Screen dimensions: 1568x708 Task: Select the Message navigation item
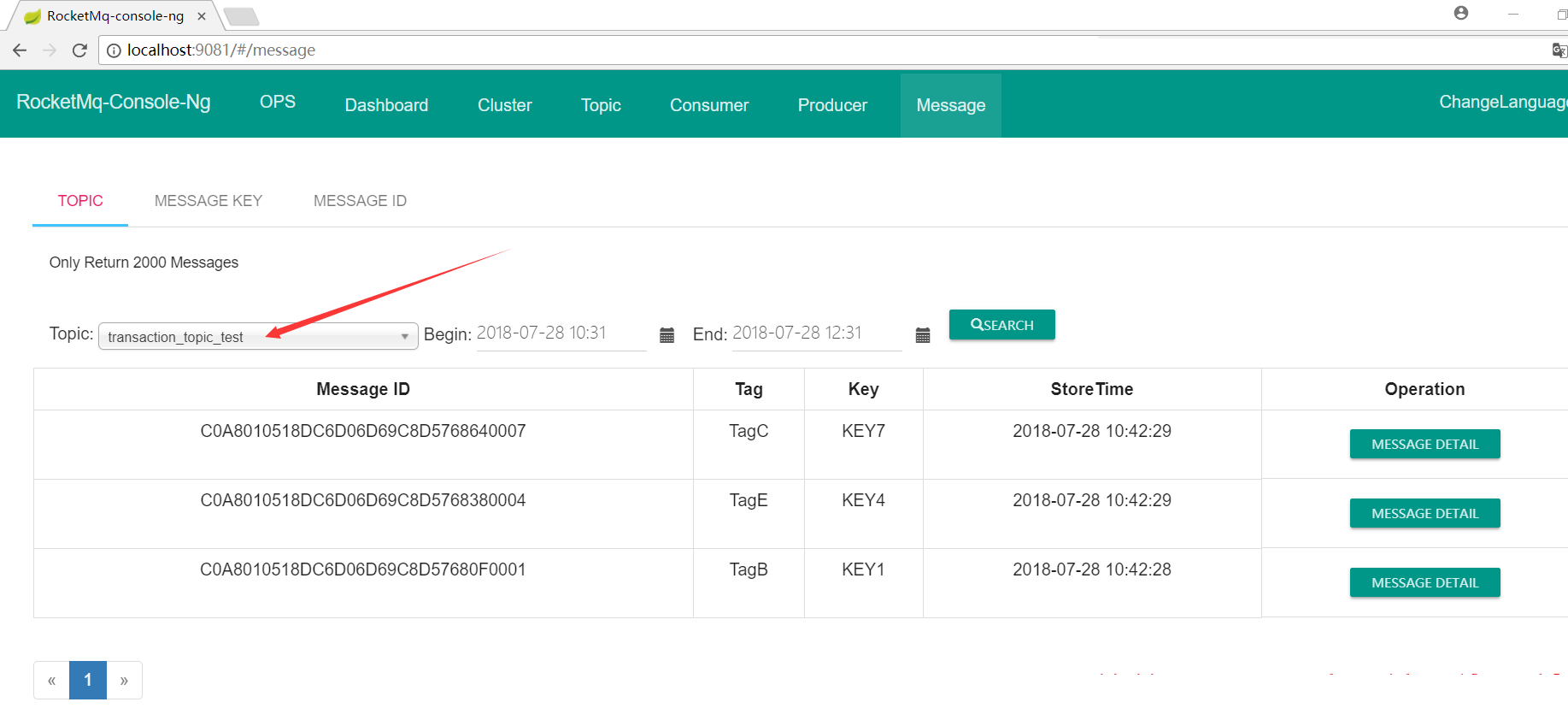951,105
